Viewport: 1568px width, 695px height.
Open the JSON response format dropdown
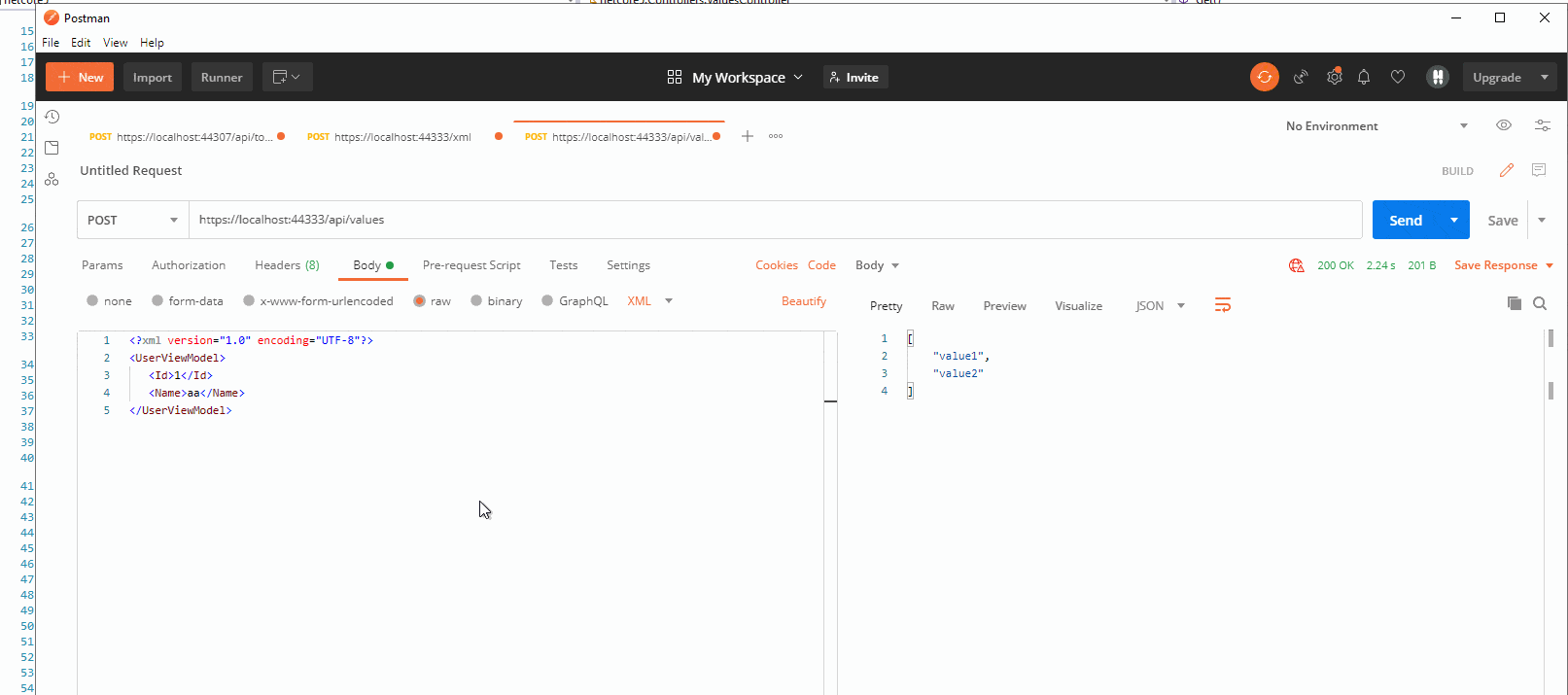click(1161, 305)
